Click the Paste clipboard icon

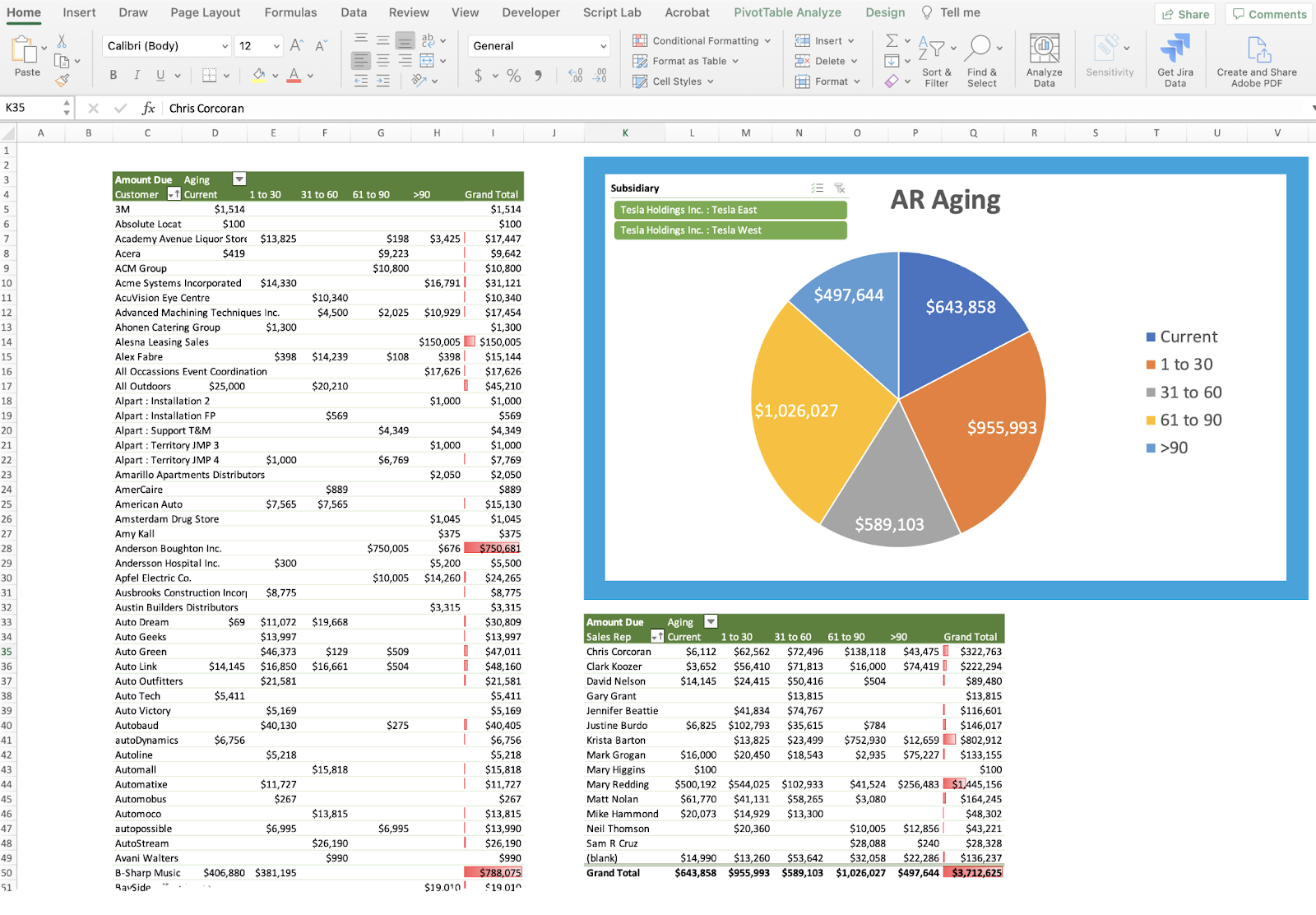click(24, 51)
